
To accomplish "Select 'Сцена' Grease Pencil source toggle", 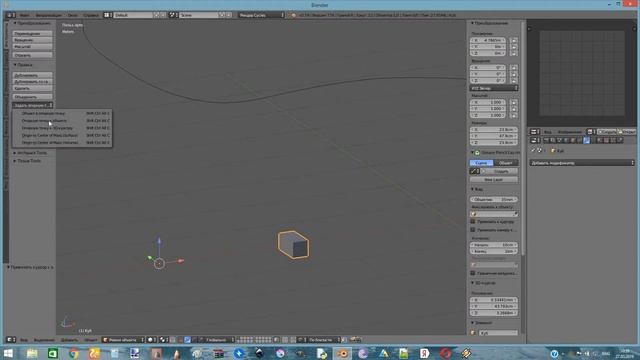I will tap(482, 163).
